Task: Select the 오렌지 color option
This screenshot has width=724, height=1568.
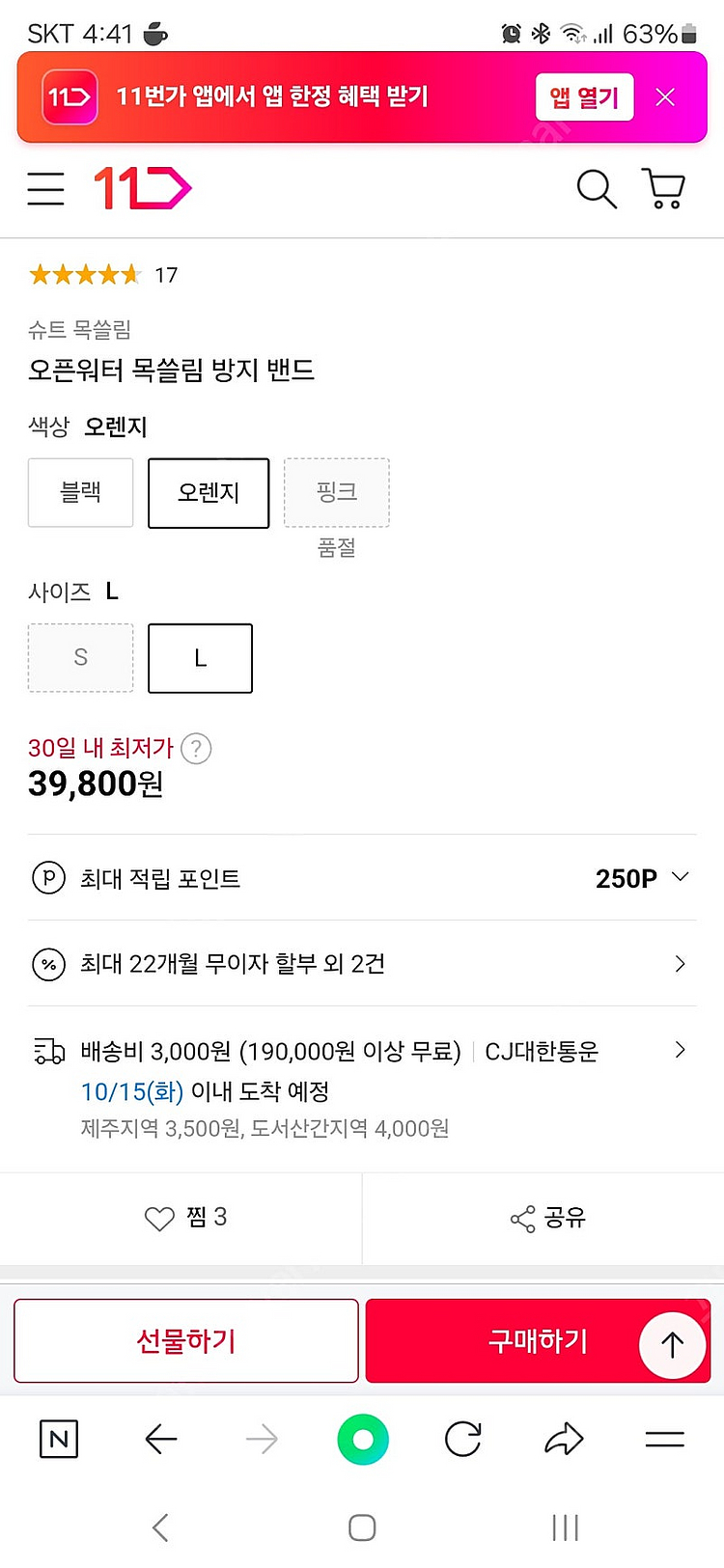Action: (x=209, y=493)
